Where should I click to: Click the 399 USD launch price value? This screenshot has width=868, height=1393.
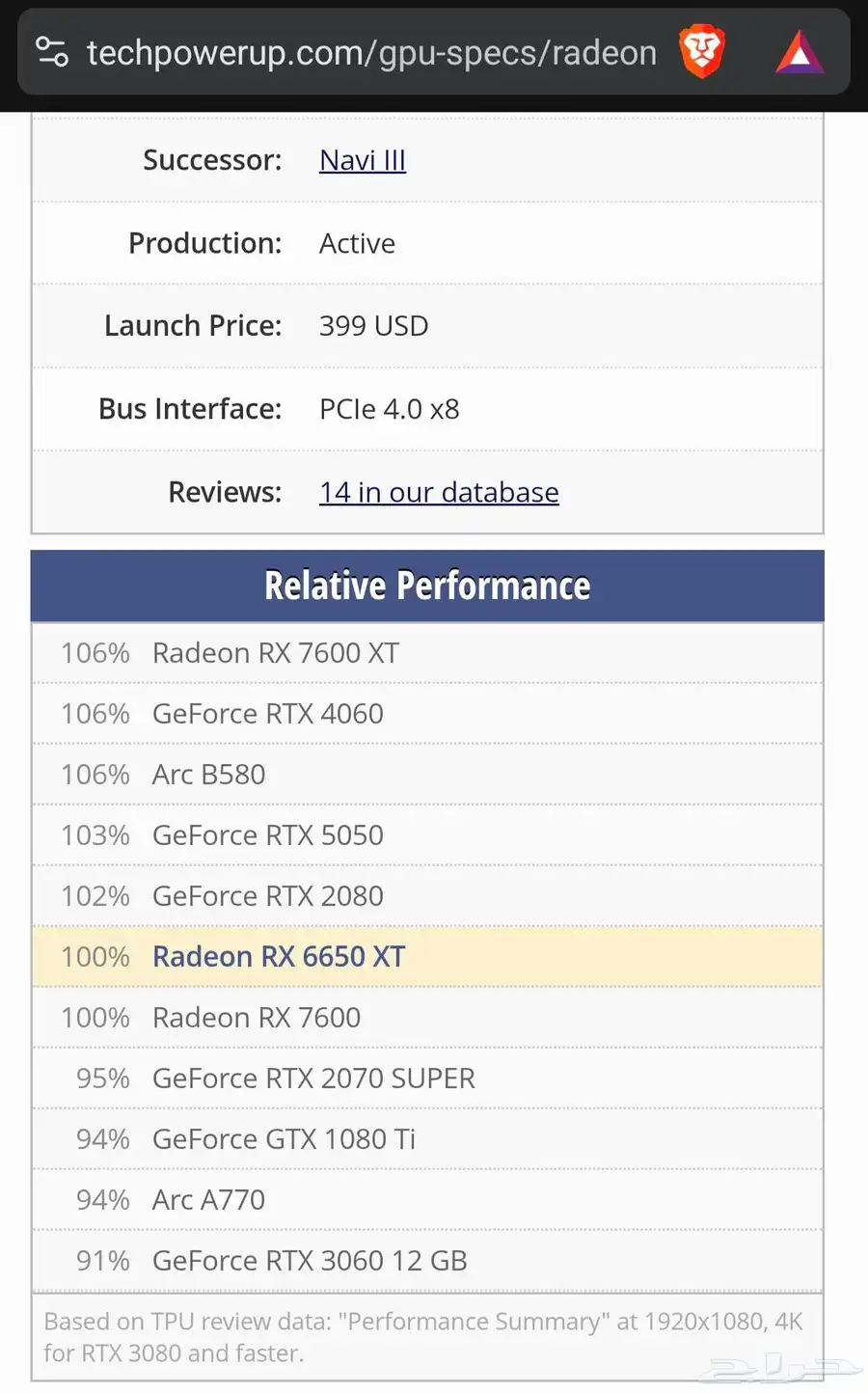(x=373, y=326)
